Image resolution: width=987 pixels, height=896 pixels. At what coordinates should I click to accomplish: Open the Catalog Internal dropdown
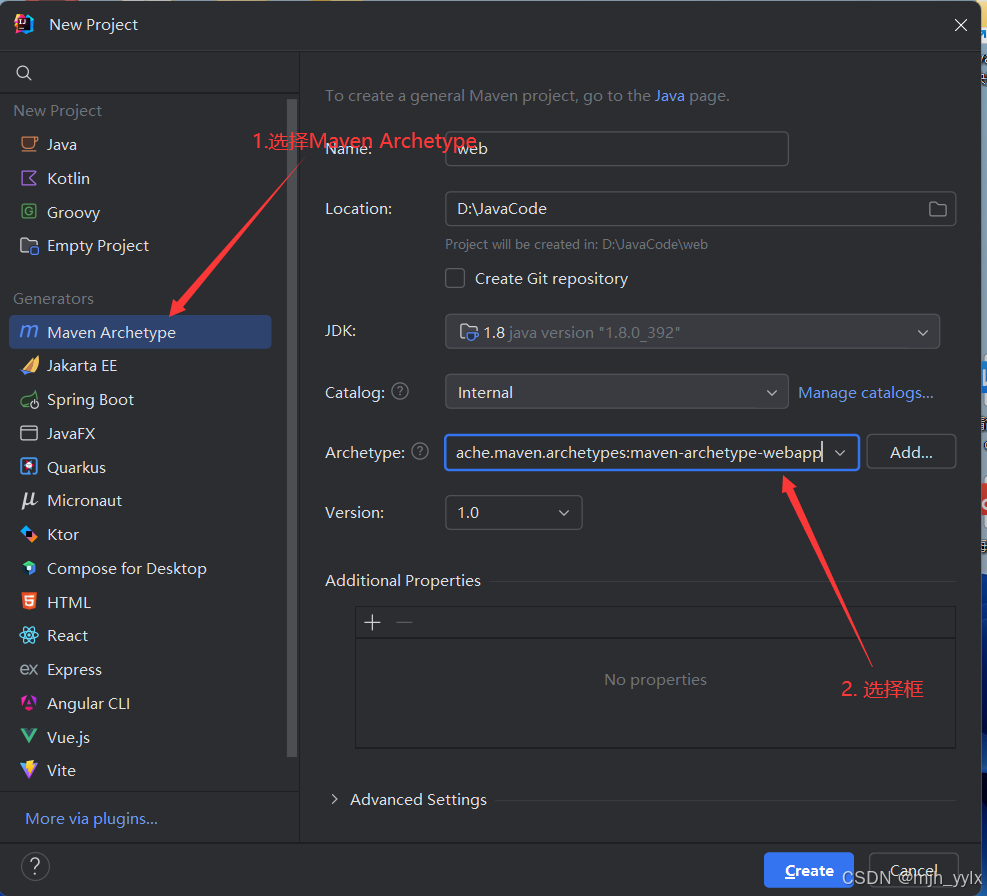click(x=617, y=392)
